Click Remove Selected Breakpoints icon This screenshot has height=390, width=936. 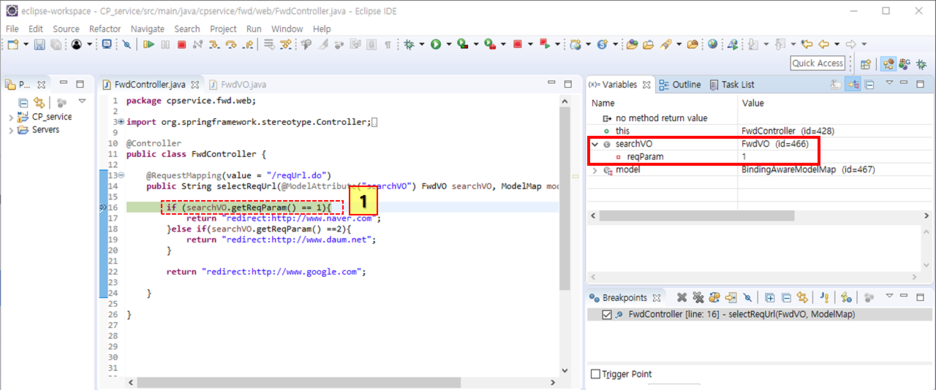(x=682, y=297)
